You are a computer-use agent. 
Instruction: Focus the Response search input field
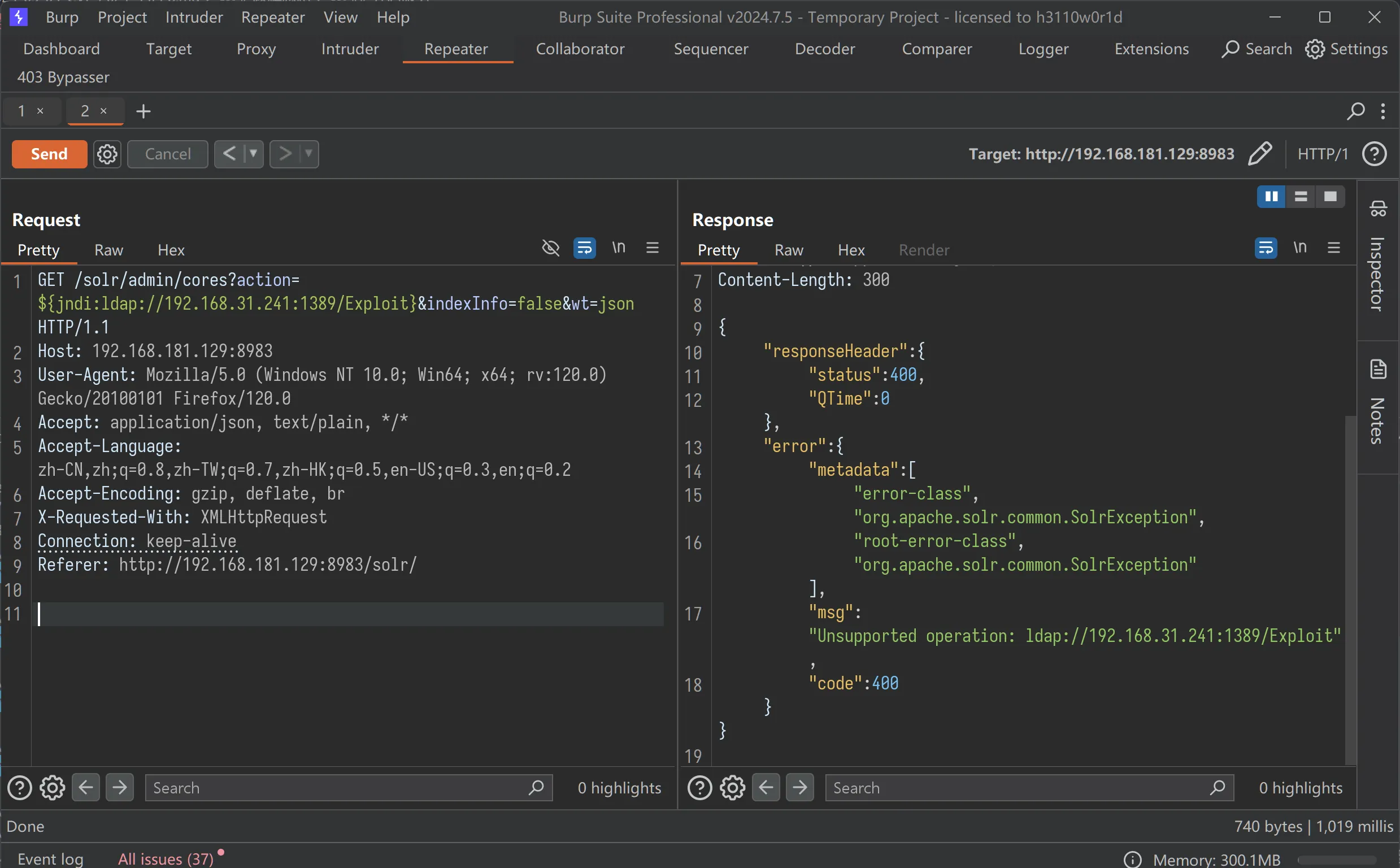coord(1029,788)
